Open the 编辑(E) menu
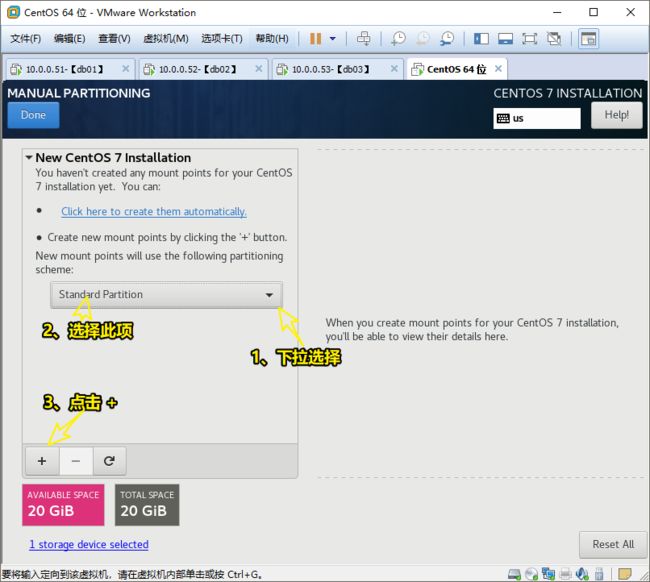 tap(70, 39)
